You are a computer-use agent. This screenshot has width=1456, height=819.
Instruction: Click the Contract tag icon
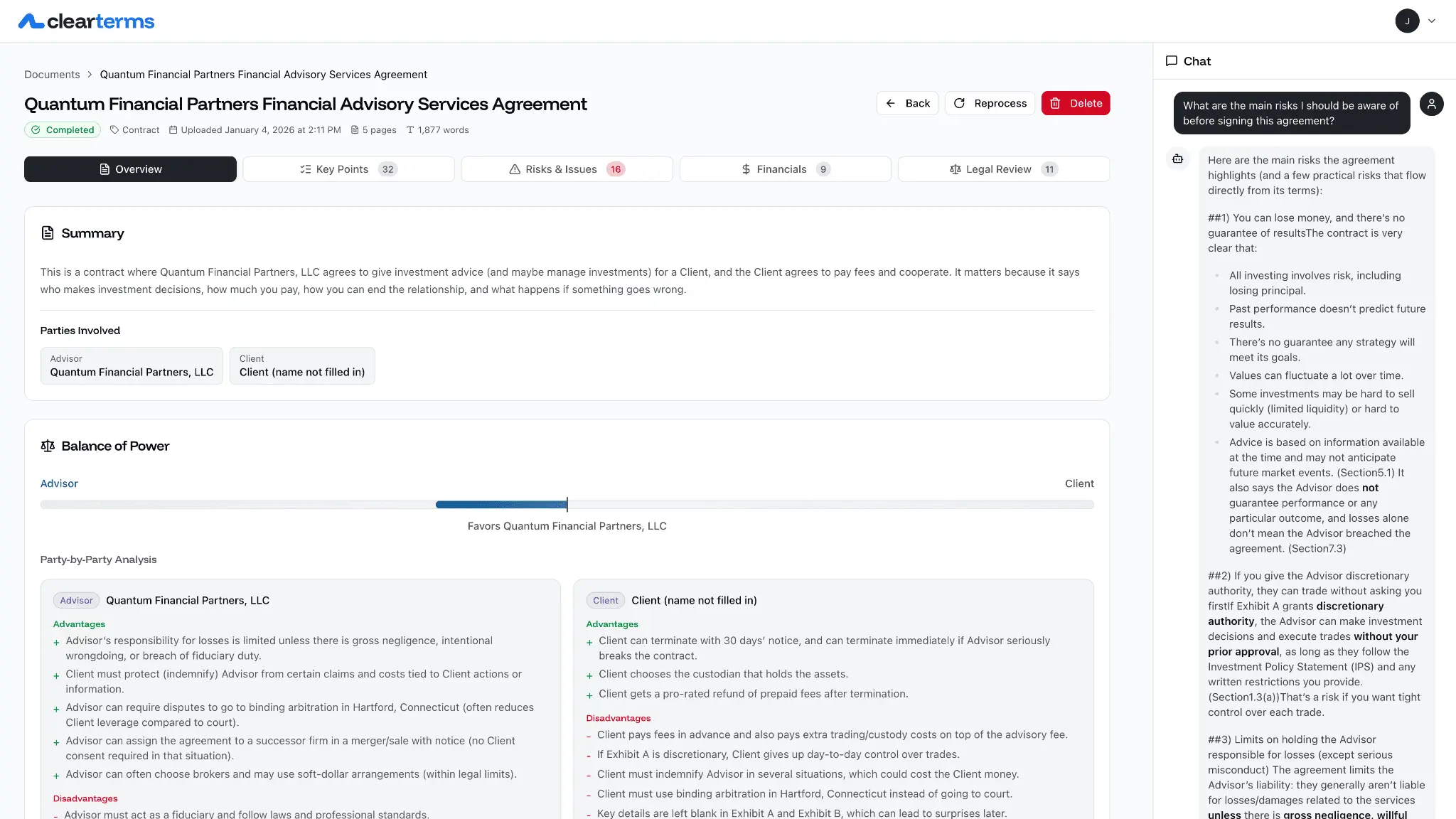click(114, 130)
